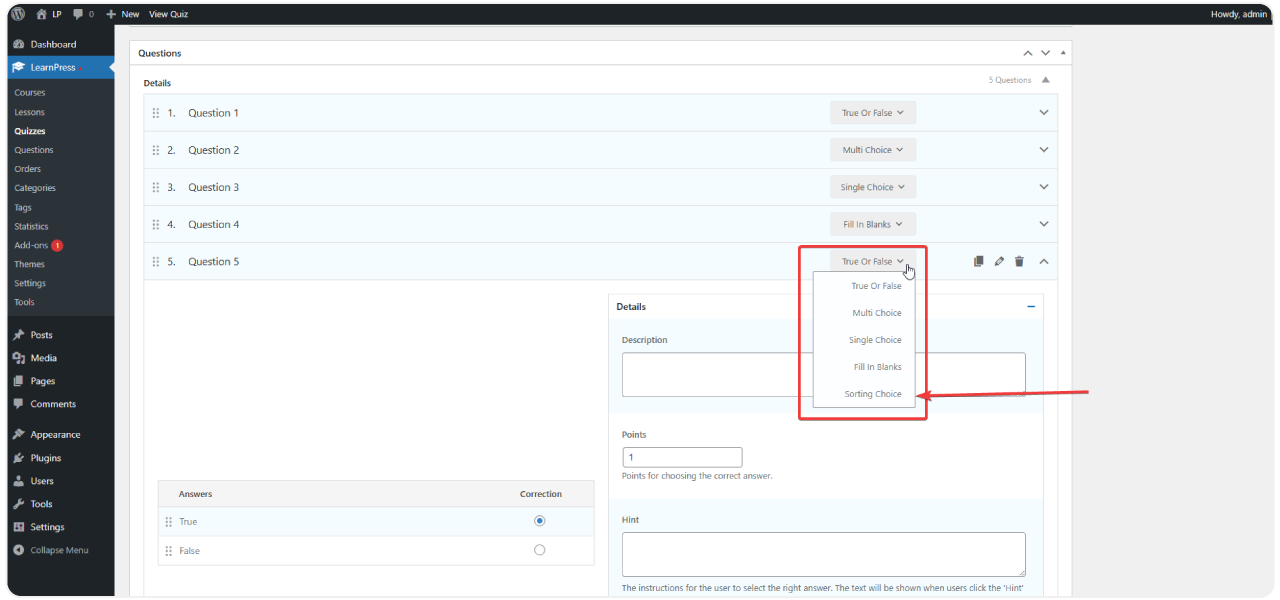
Task: Click the pencil edit icon for Question 5
Action: pos(999,262)
